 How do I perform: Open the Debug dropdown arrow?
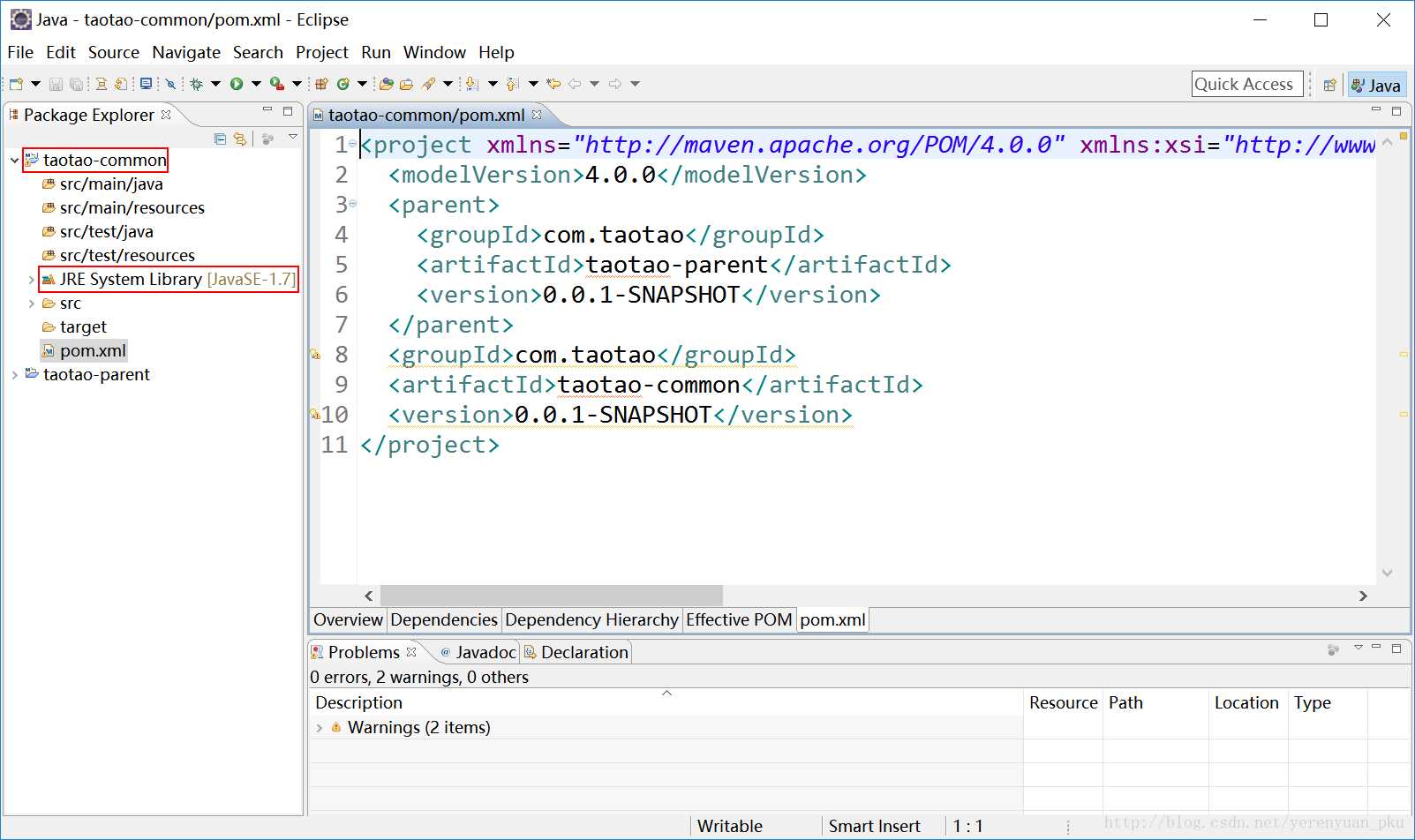(215, 84)
